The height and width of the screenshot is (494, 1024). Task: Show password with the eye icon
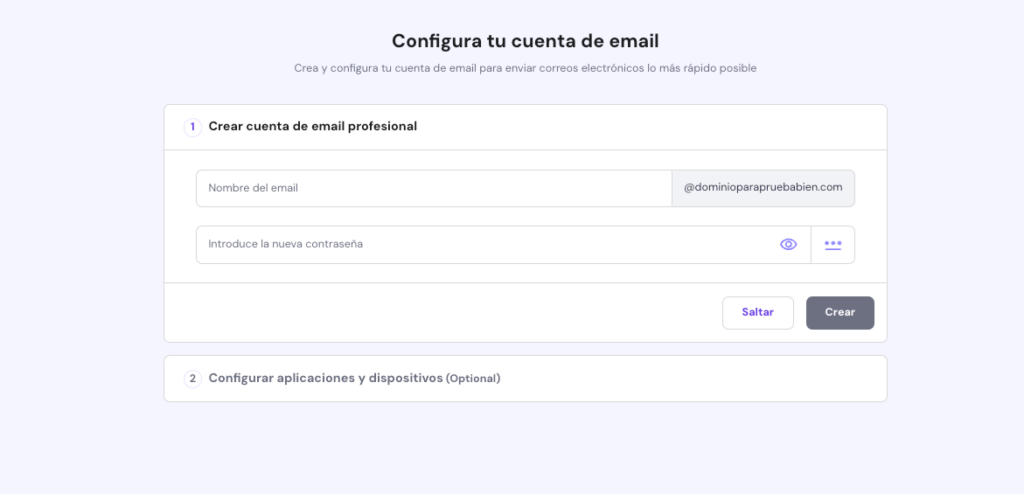pyautogui.click(x=788, y=244)
